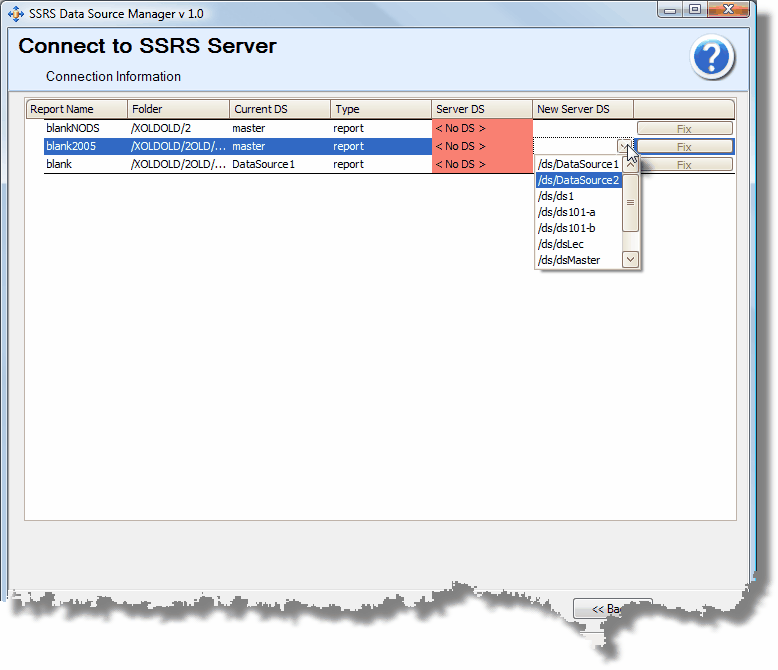Select /ds/DataSource1 from the dropdown list
Image resolution: width=778 pixels, height=670 pixels.
(x=578, y=164)
